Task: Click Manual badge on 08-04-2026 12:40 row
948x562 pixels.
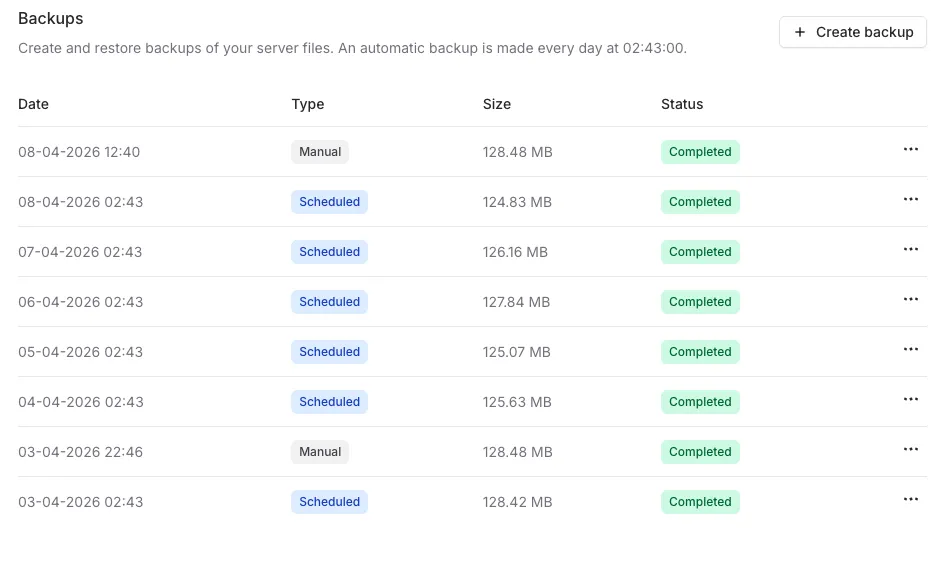Action: coord(320,152)
